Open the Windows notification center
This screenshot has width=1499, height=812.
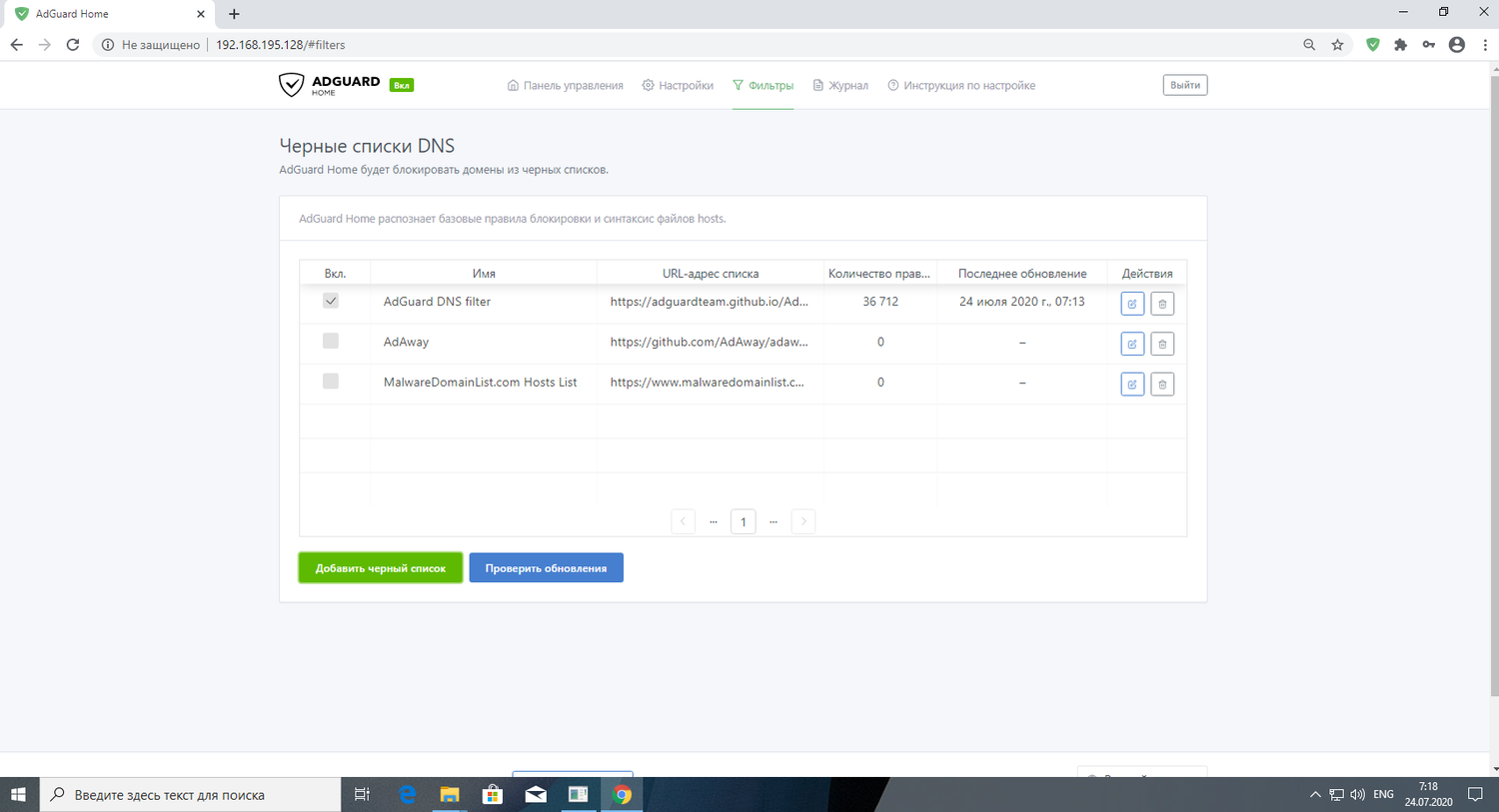(x=1475, y=795)
